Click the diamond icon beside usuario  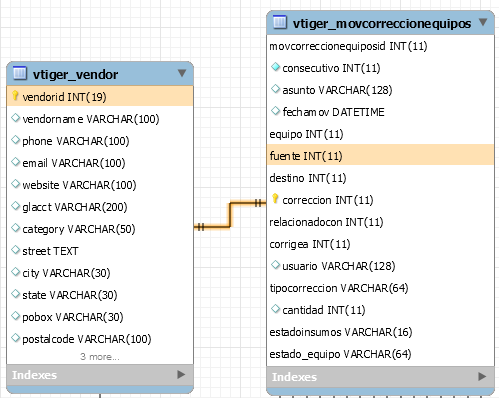coord(275,265)
